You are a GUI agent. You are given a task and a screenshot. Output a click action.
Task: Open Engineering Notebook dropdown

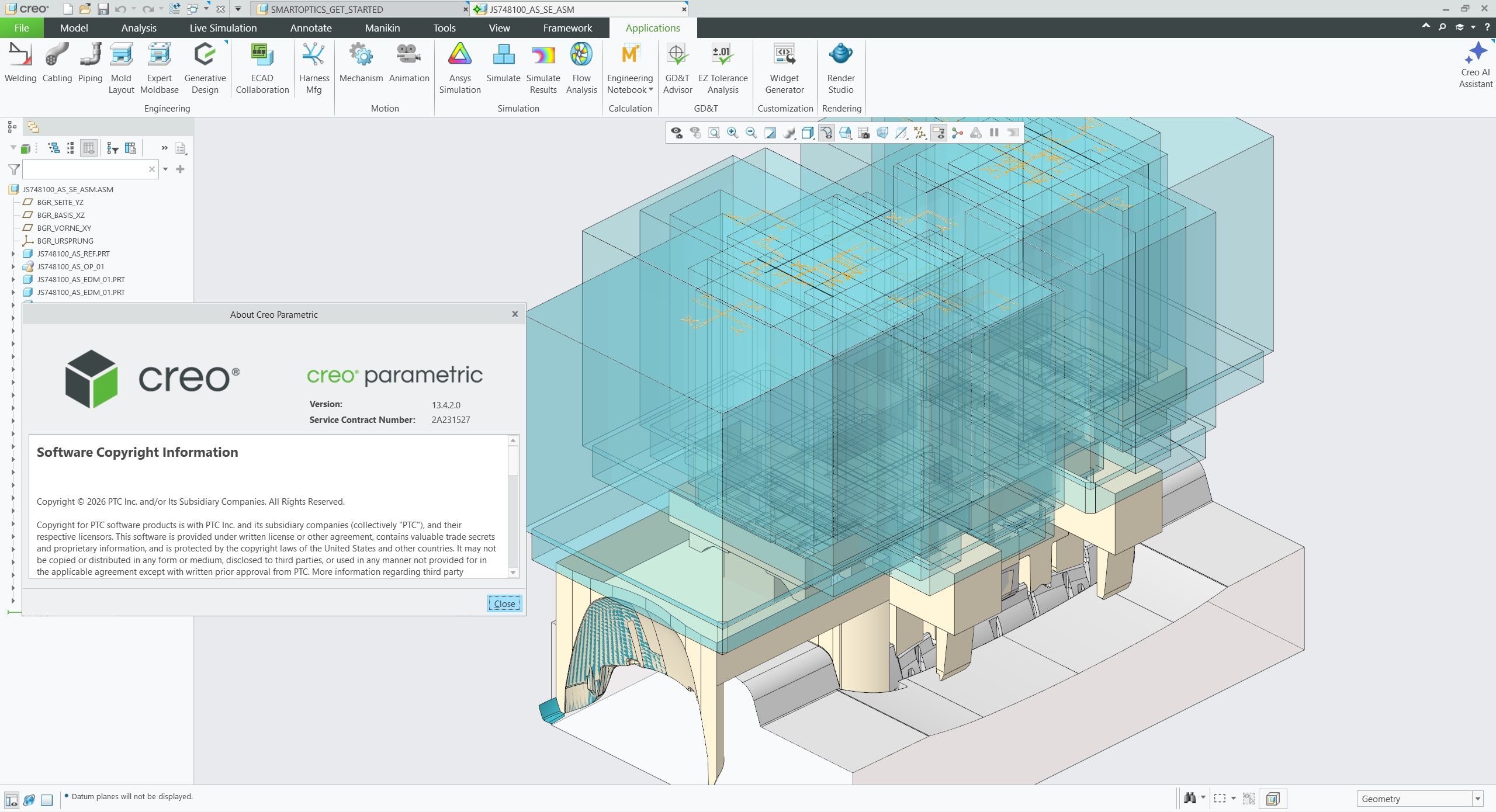tap(650, 89)
